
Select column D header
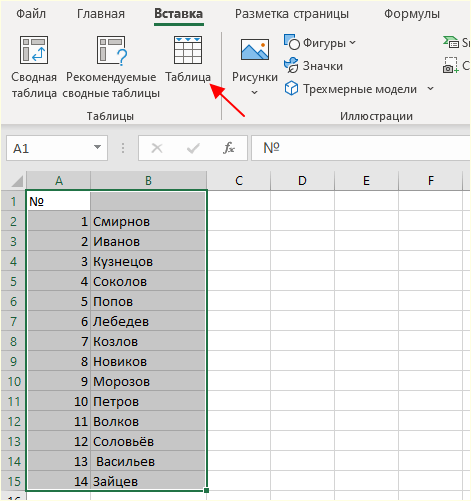click(302, 181)
